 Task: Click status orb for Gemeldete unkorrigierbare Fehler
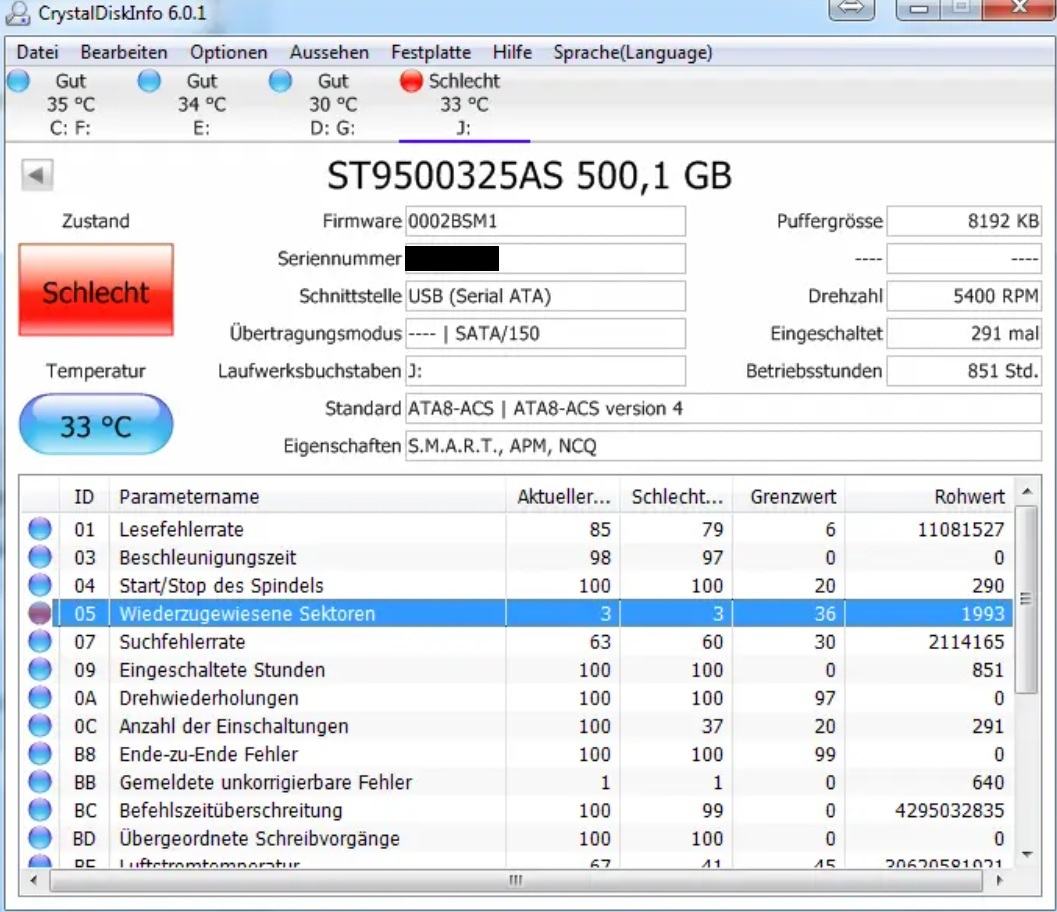[x=40, y=782]
